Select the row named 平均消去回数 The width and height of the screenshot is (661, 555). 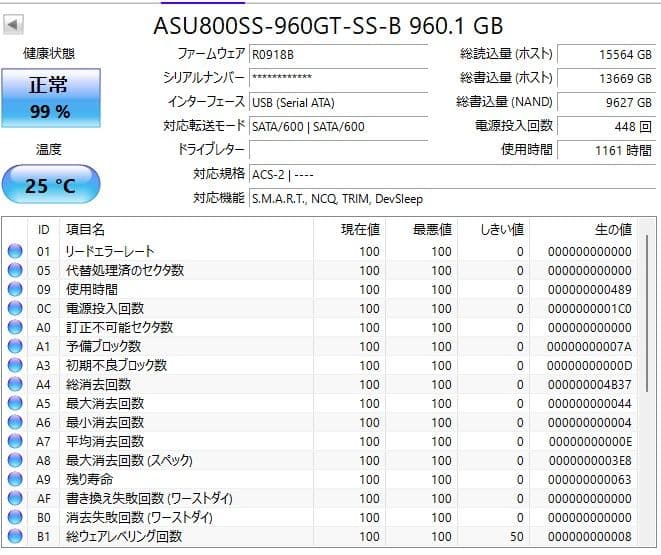click(x=320, y=441)
